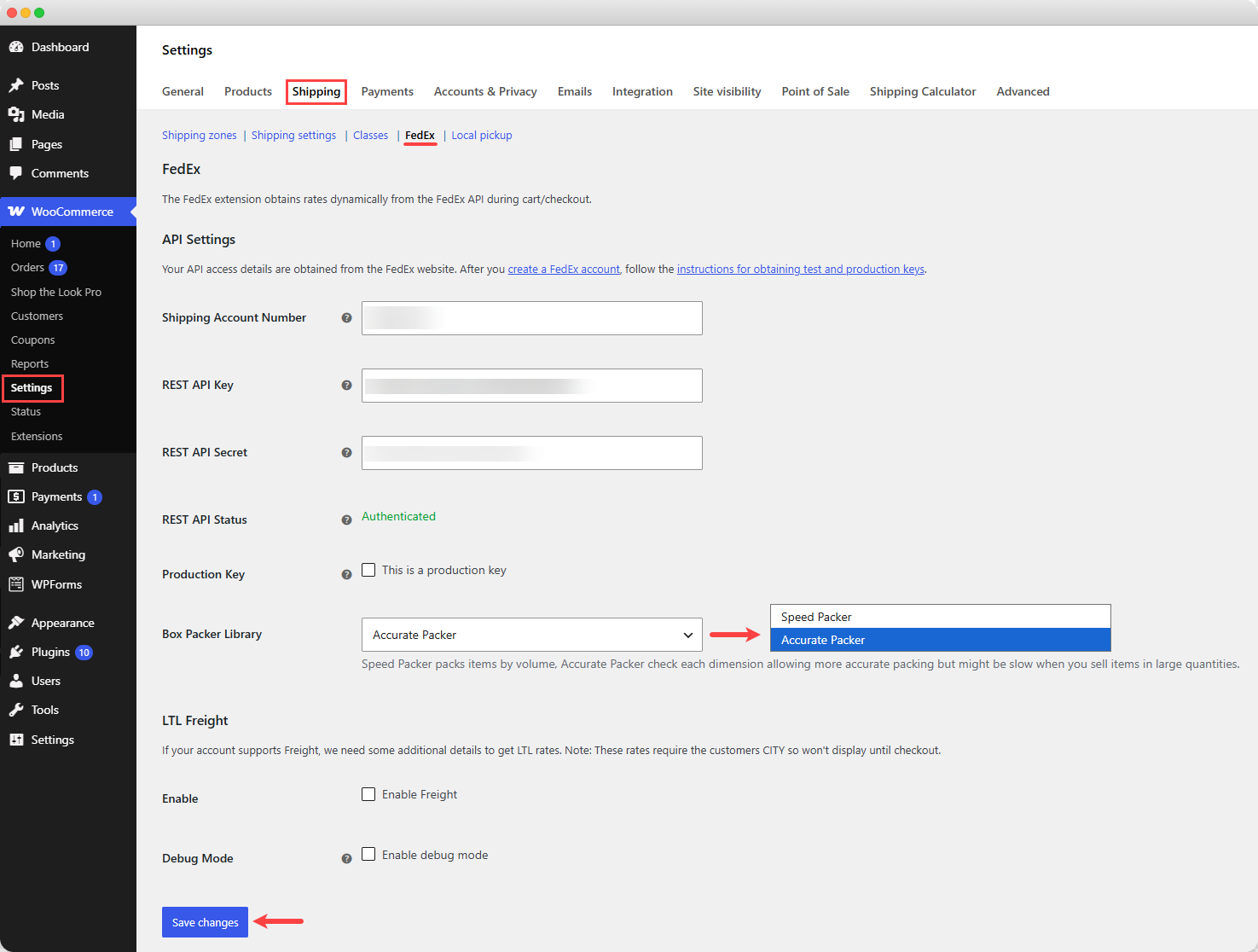Click the Plugins plug icon
The width and height of the screenshot is (1258, 952).
16,652
